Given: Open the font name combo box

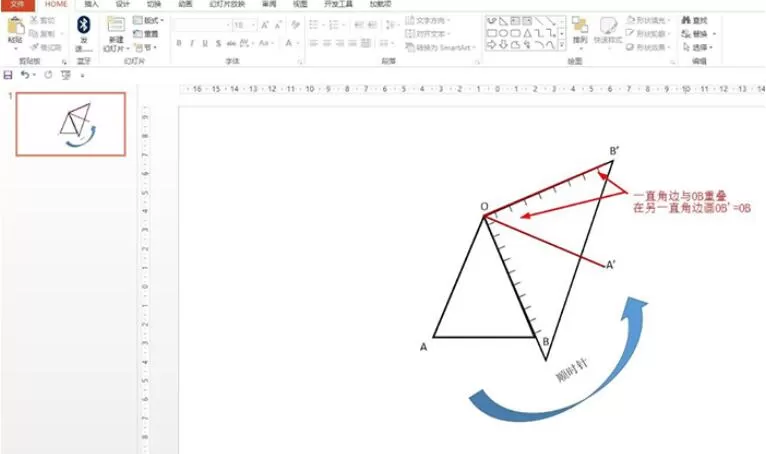Looking at the screenshot, I should (x=202, y=25).
